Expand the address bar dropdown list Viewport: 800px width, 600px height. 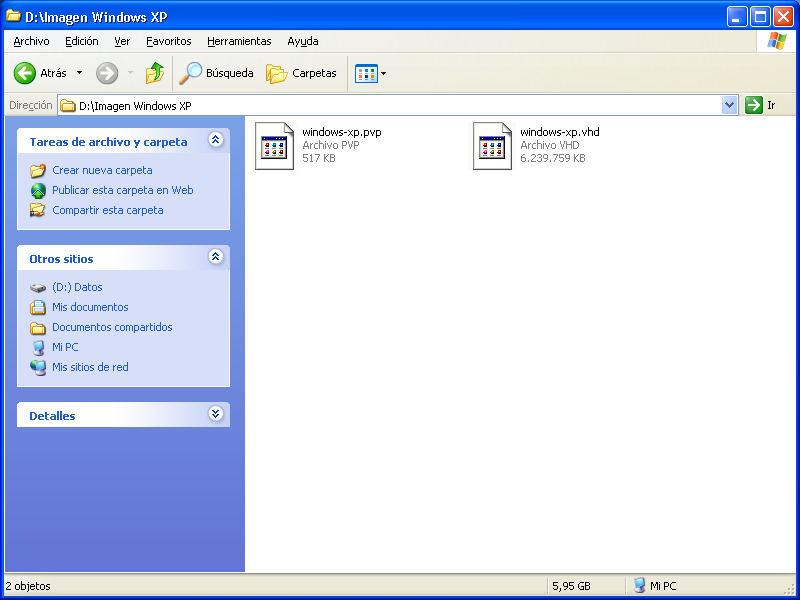coord(729,105)
